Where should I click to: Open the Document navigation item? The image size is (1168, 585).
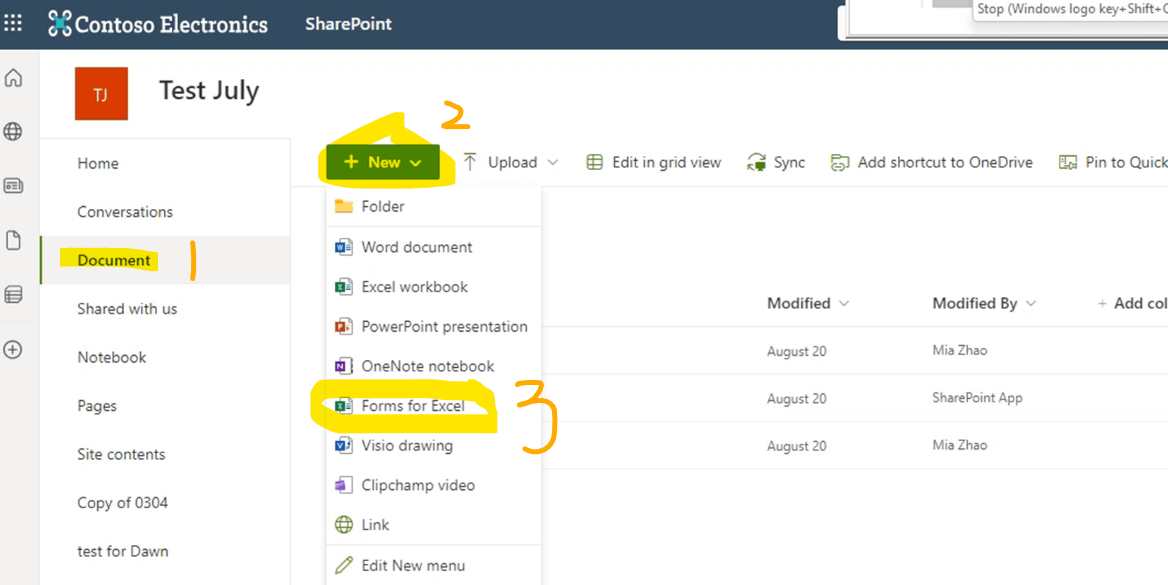pyautogui.click(x=112, y=260)
